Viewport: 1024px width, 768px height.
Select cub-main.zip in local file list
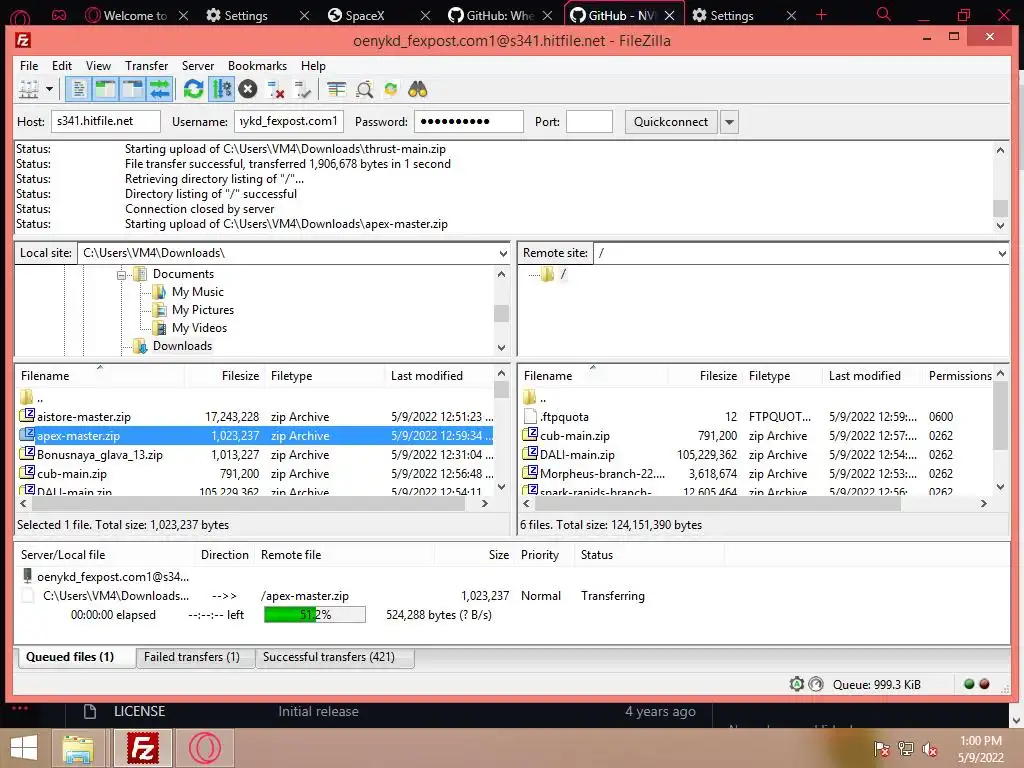(x=255, y=473)
